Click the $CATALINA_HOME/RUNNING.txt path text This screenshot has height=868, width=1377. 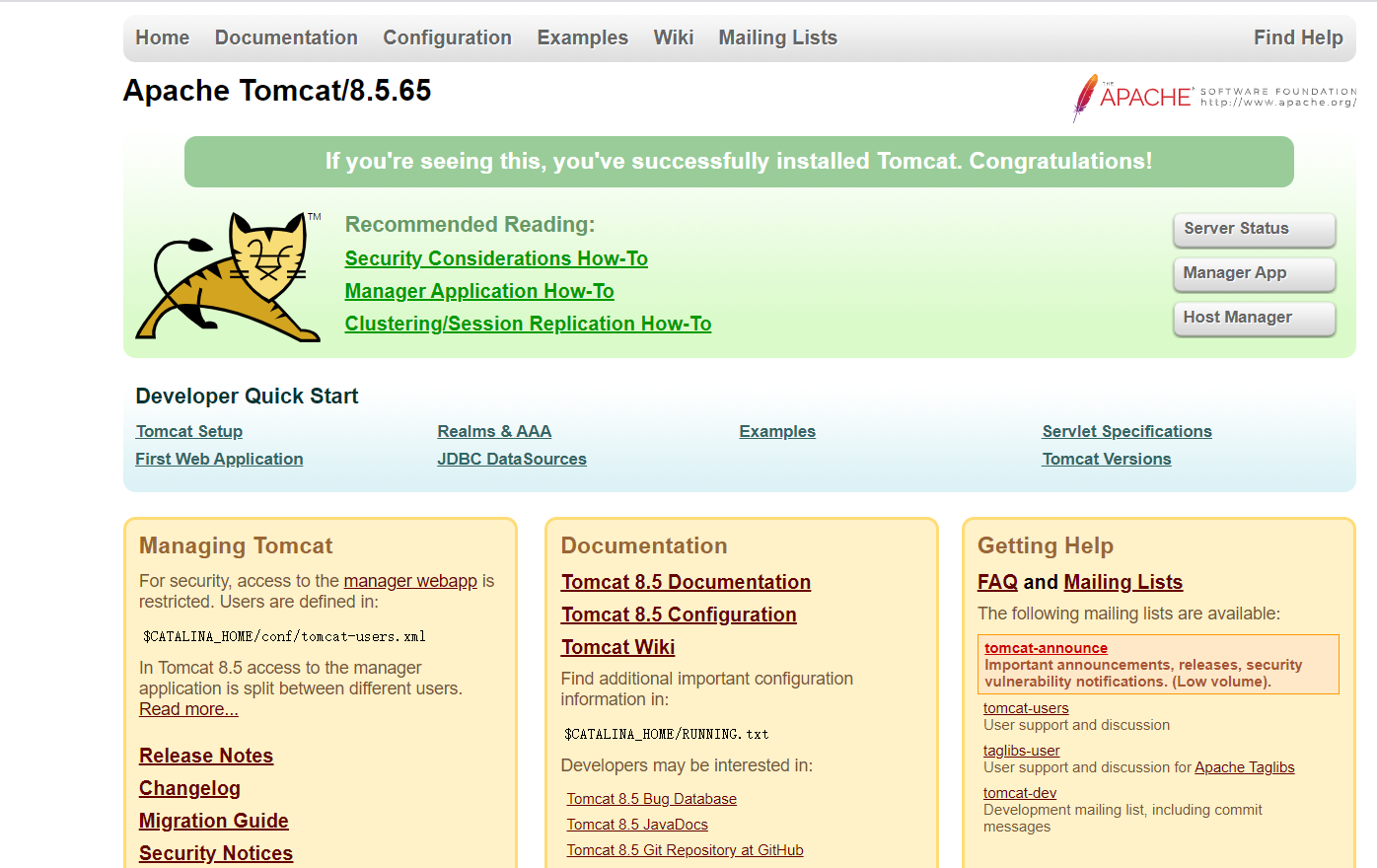coord(666,735)
